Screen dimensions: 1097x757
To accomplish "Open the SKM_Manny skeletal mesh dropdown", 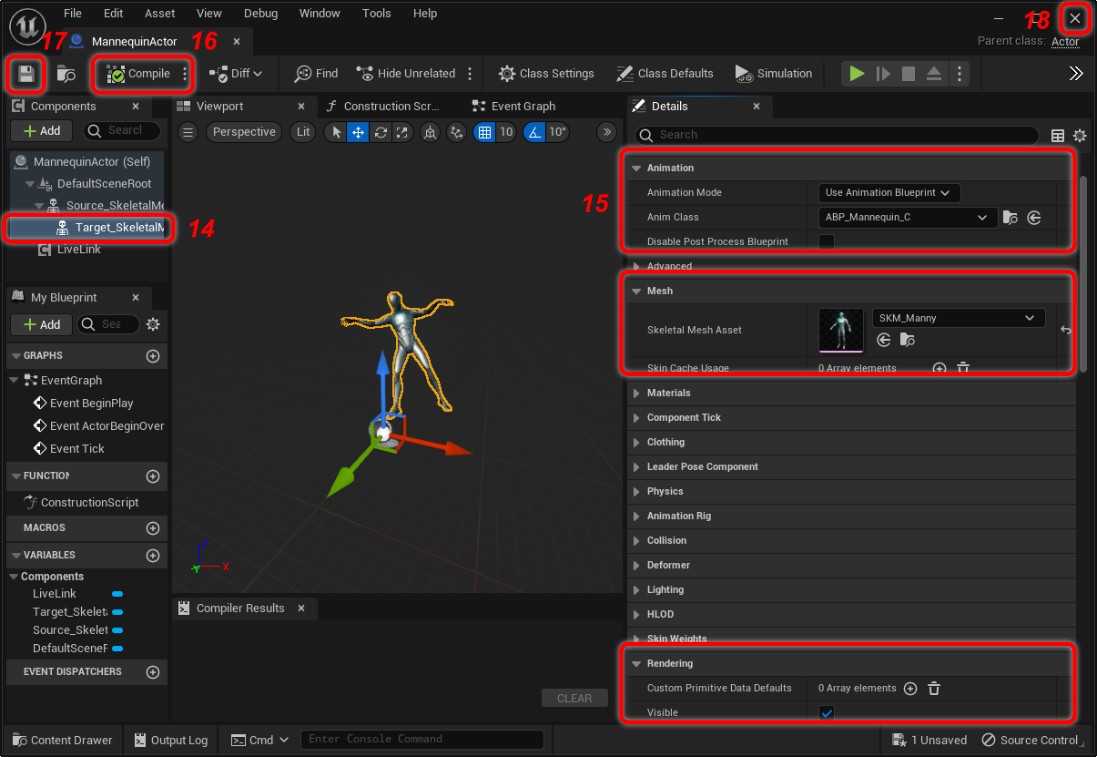I will pos(957,318).
